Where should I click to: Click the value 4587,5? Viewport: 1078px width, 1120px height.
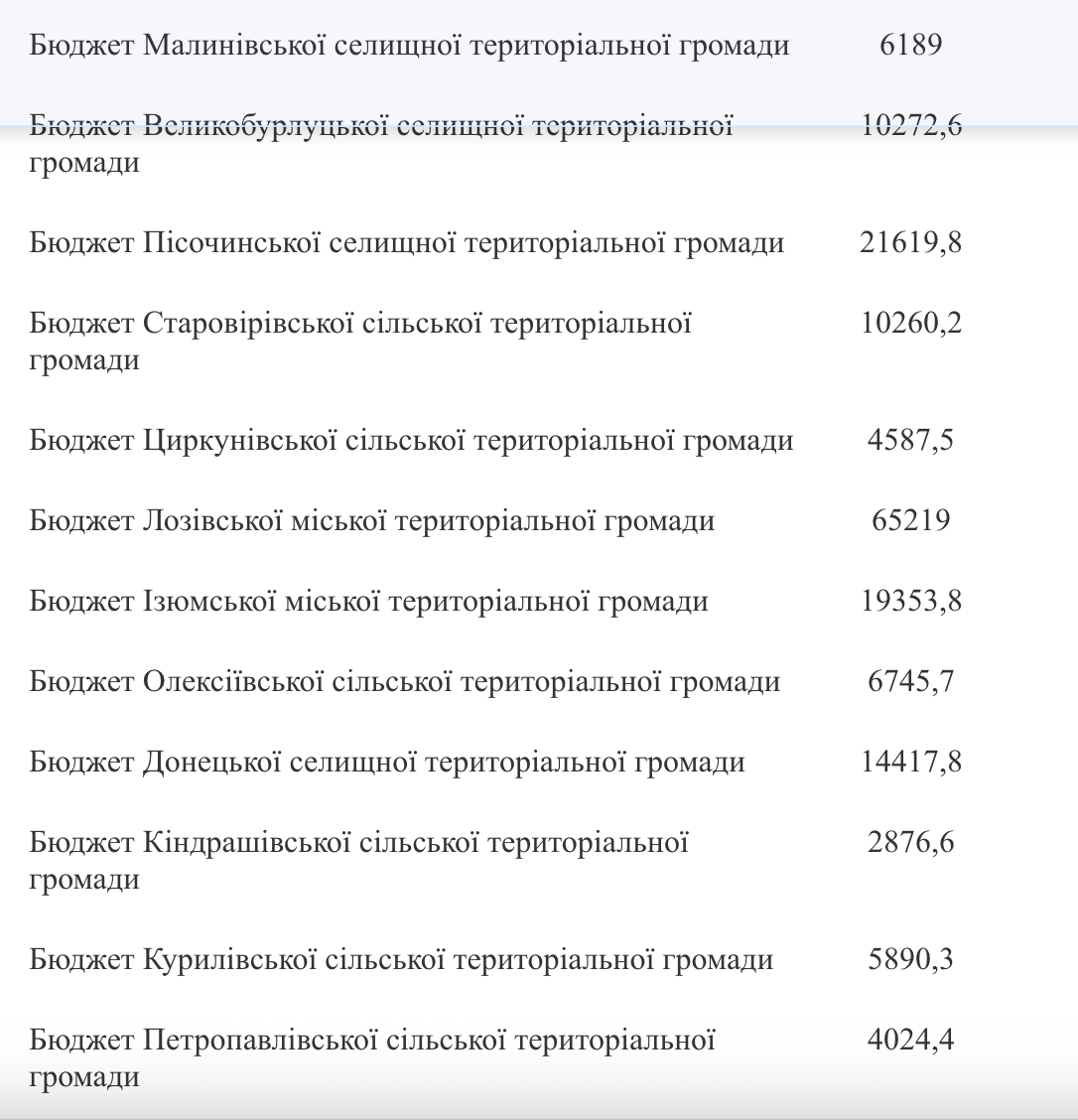(x=910, y=440)
